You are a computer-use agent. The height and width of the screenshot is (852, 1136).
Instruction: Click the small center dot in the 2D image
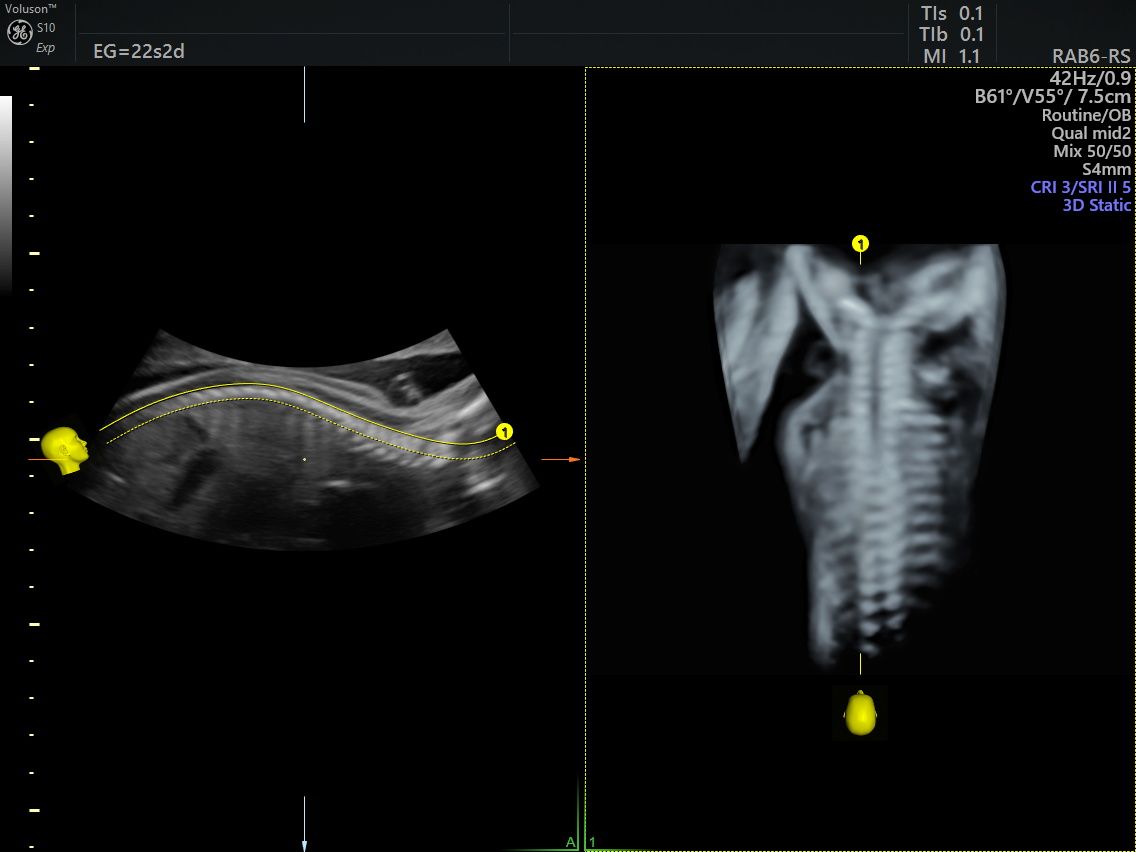tap(304, 459)
